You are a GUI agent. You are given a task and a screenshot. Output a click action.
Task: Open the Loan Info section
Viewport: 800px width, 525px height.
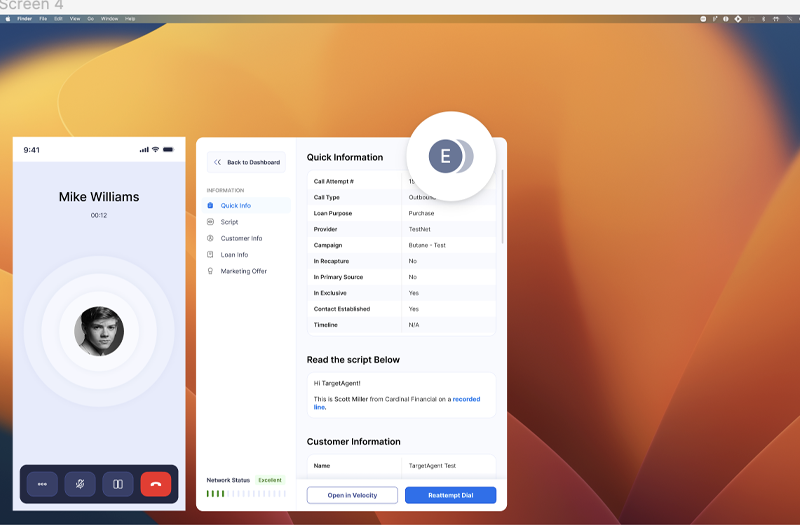tap(234, 255)
